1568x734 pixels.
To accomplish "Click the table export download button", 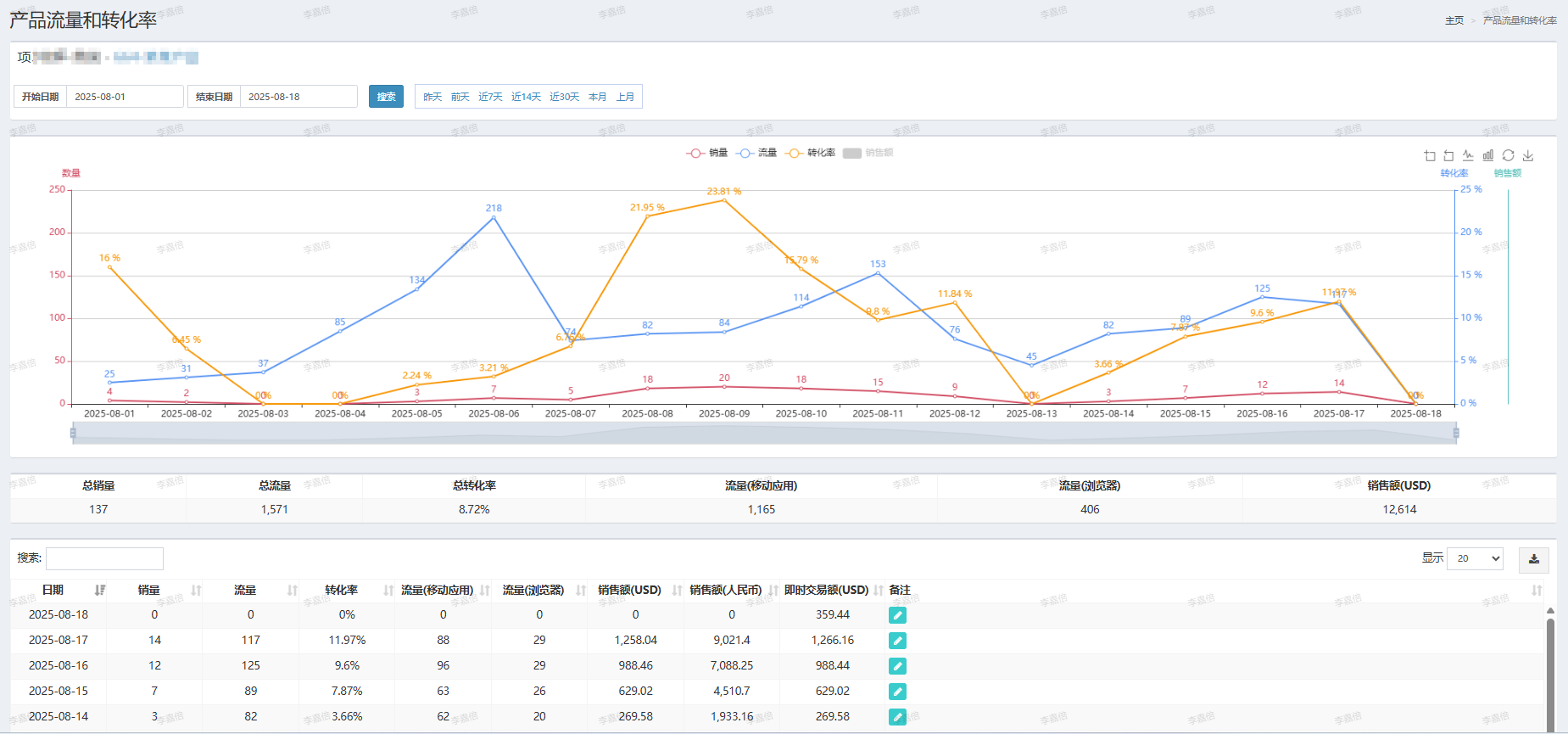I will point(1533,559).
